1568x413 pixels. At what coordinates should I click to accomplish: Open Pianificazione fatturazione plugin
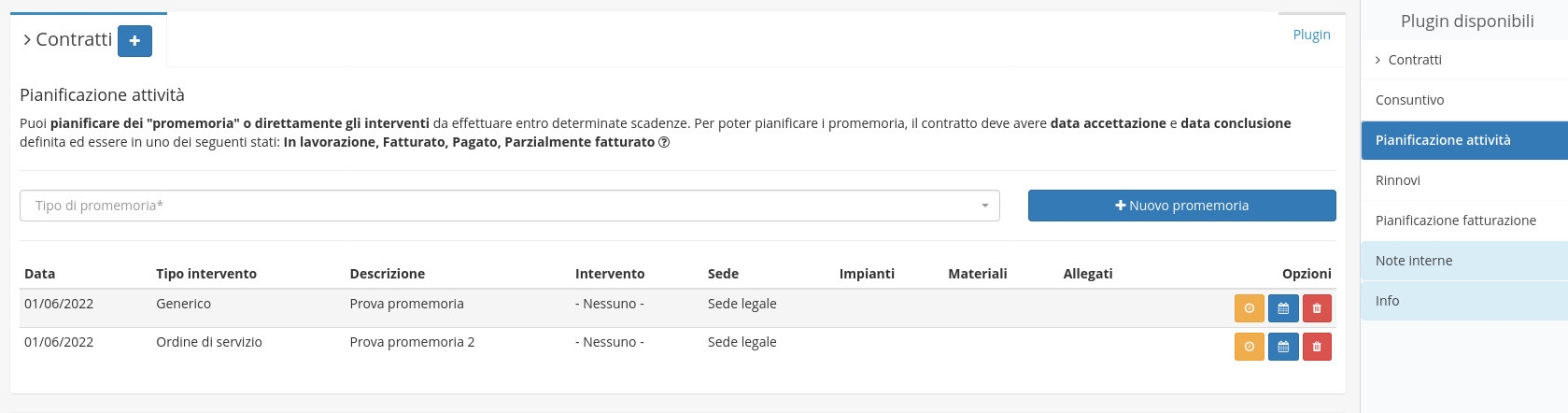[x=1455, y=221]
